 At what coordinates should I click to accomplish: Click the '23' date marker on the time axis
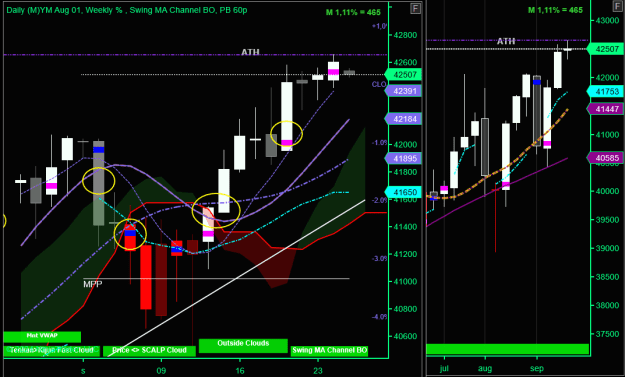coord(318,370)
